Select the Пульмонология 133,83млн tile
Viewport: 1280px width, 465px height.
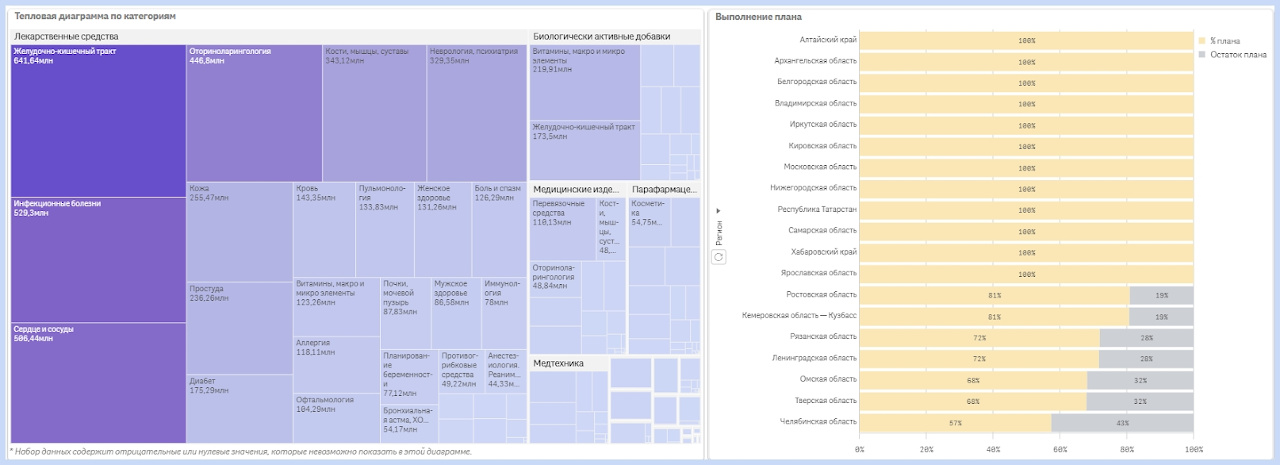pyautogui.click(x=385, y=230)
